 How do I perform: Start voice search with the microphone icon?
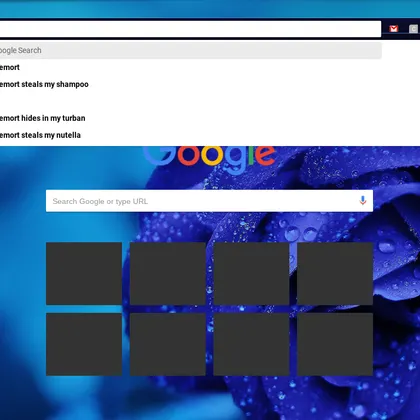tap(363, 201)
